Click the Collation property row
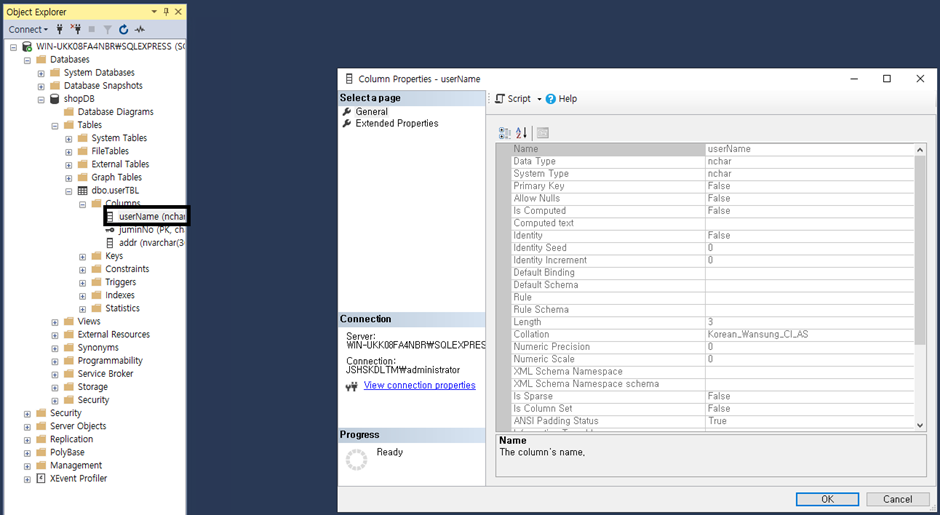The image size is (940, 515). pos(713,335)
